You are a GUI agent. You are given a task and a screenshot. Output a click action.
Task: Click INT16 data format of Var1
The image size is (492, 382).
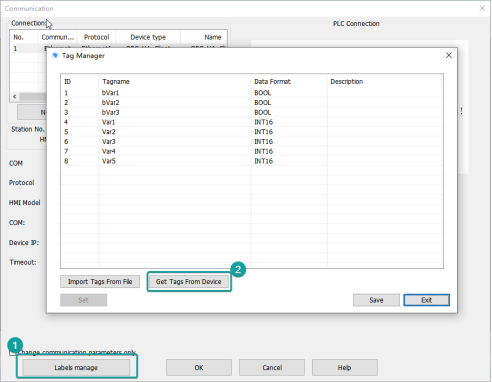[x=264, y=122]
